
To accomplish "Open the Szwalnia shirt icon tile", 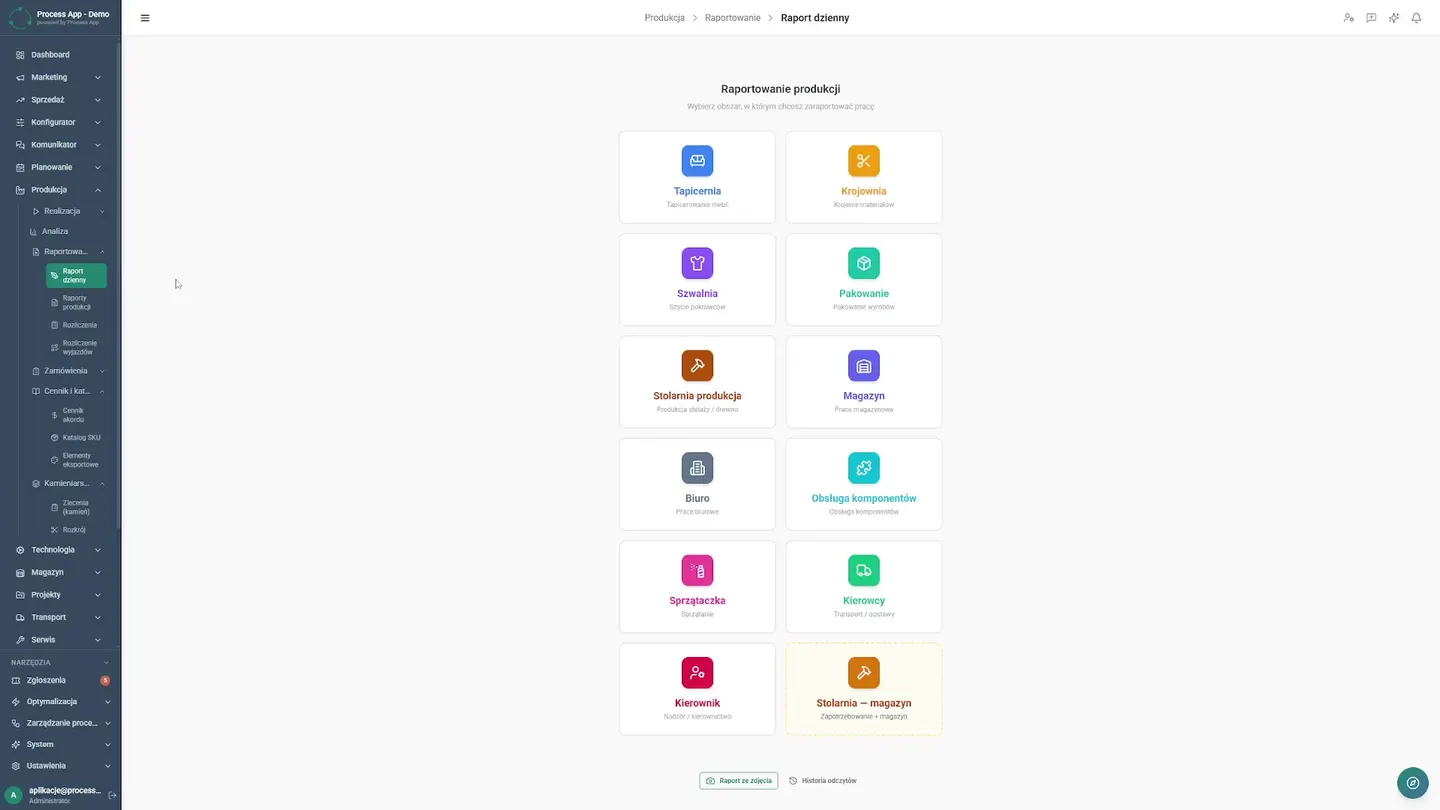I will pyautogui.click(x=697, y=263).
